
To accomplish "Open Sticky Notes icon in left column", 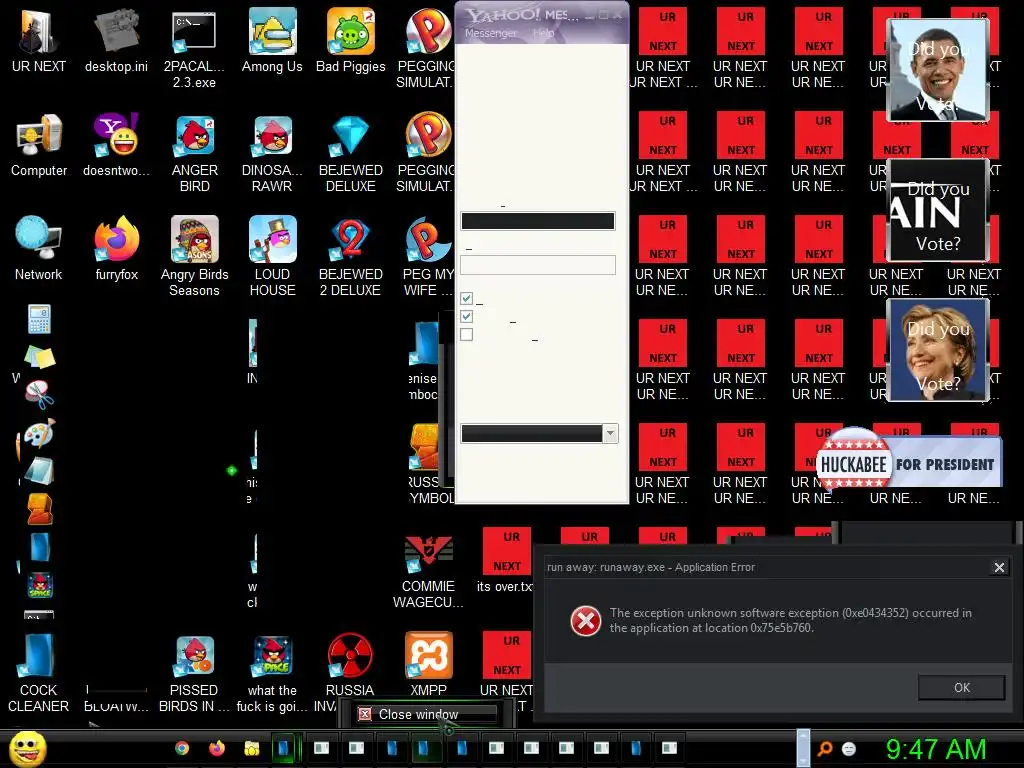I will click(39, 357).
